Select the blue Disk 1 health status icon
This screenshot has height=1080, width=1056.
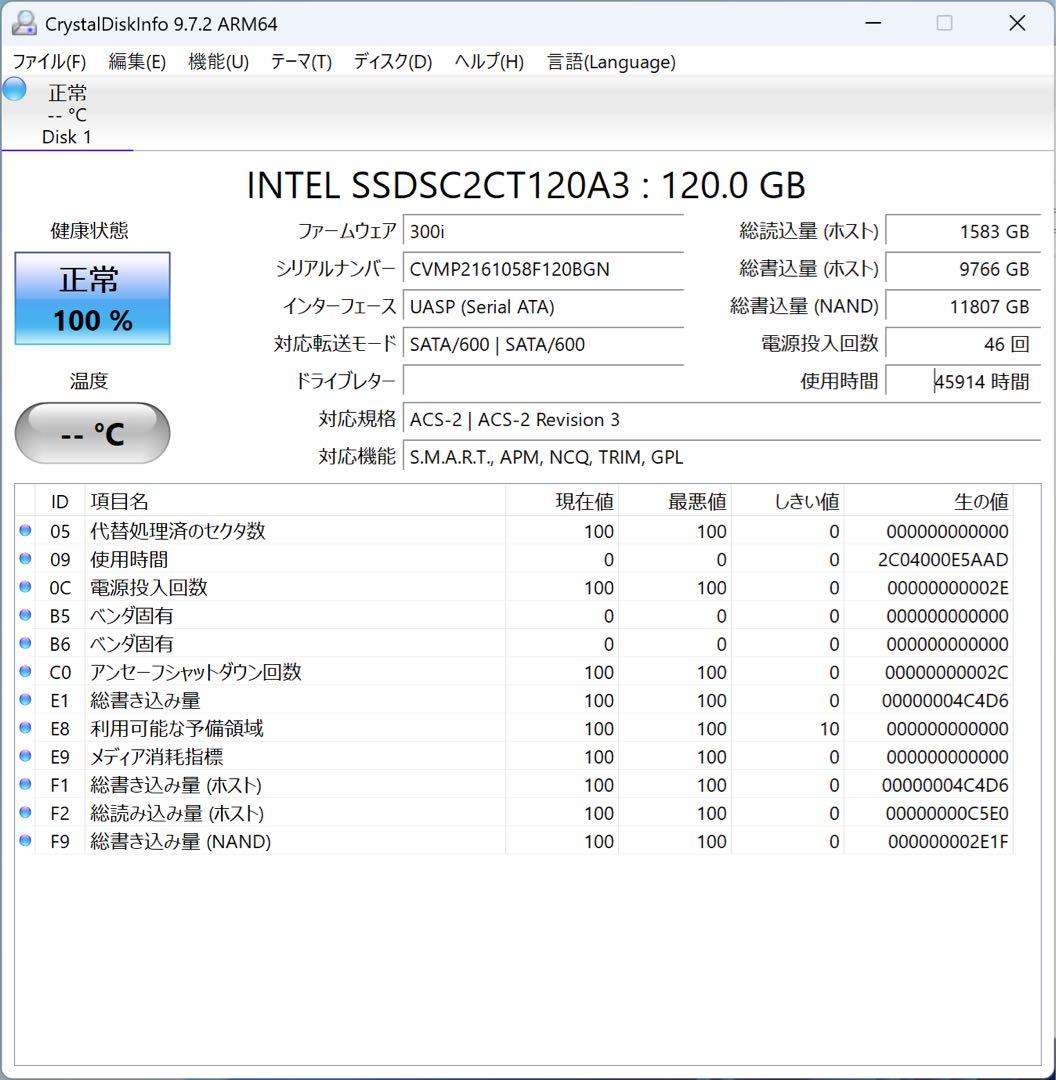14,89
